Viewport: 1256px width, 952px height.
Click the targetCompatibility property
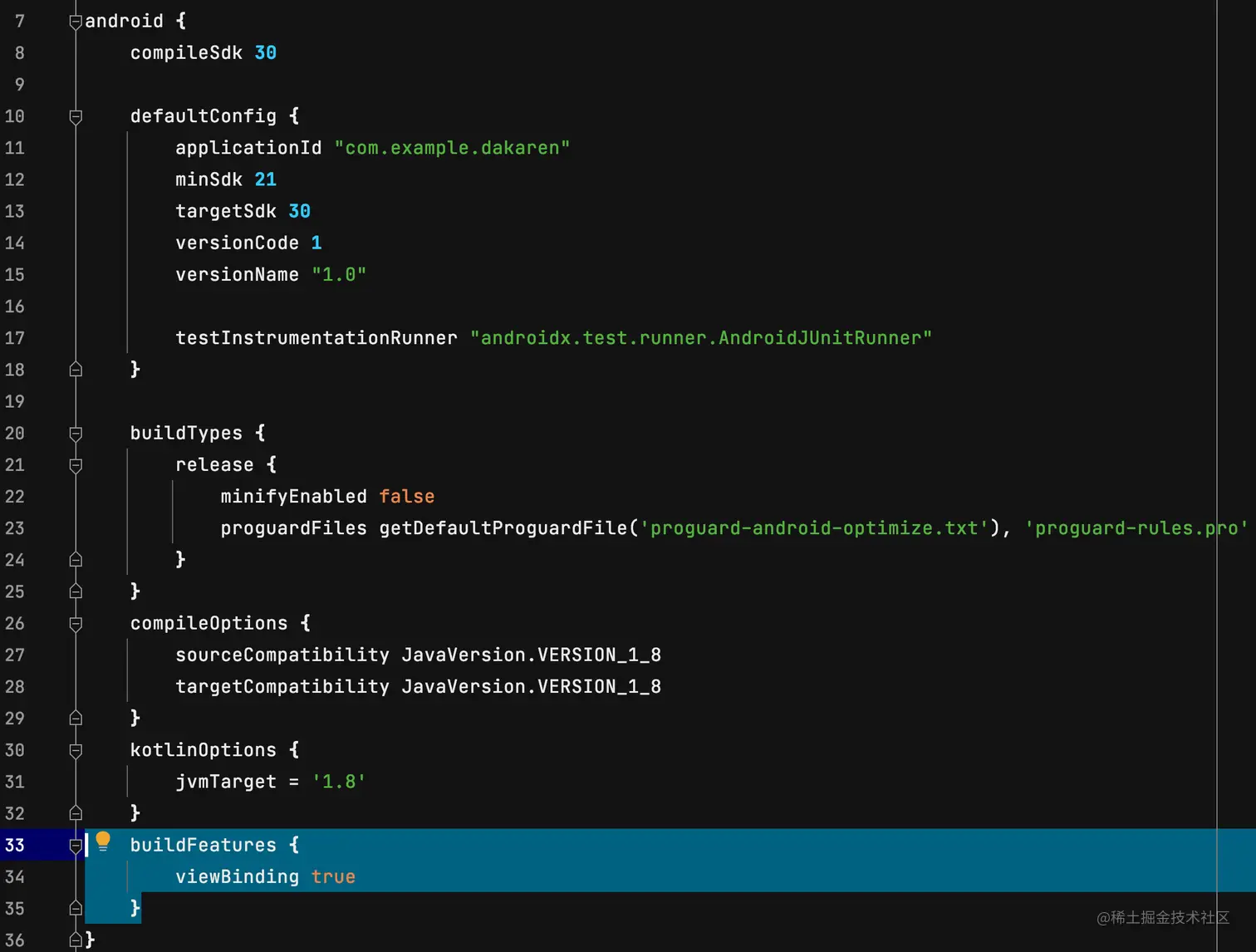282,687
